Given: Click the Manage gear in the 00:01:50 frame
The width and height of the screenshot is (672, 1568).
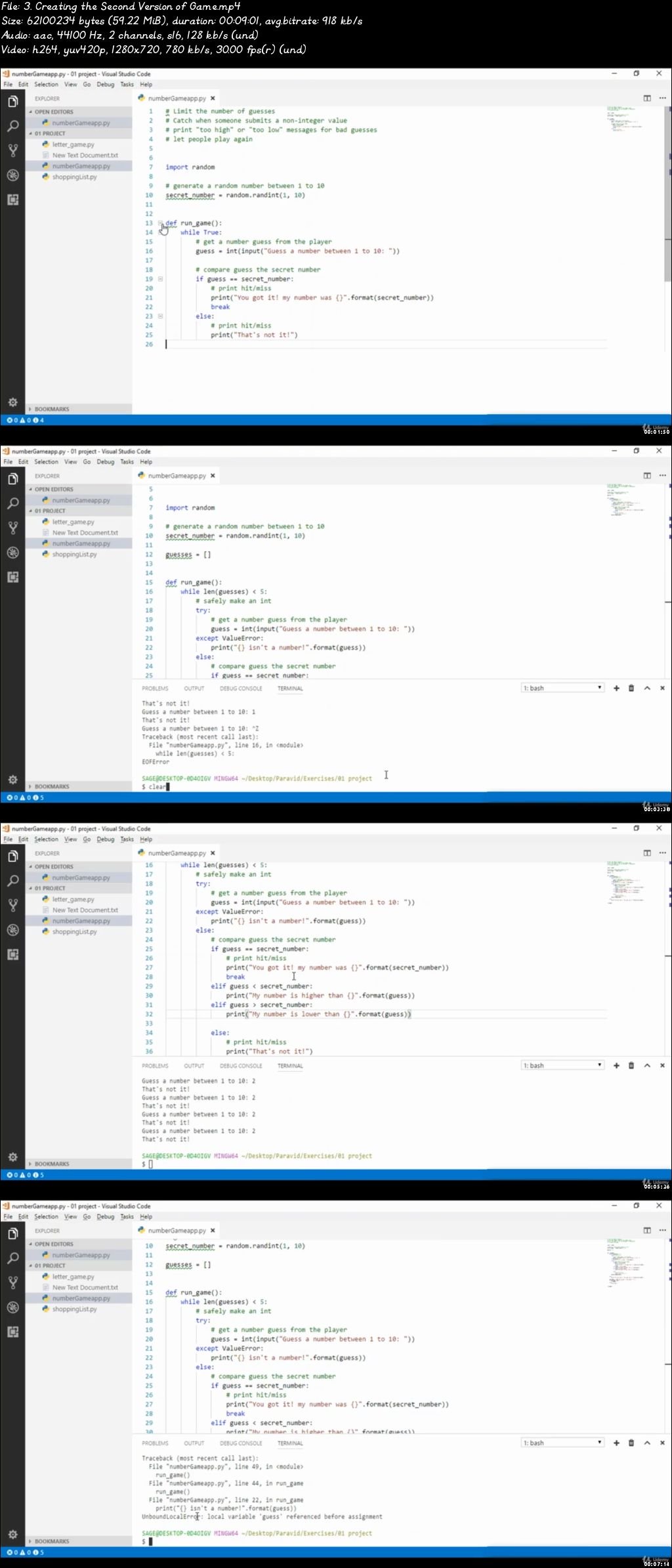Looking at the screenshot, I should tap(12, 402).
